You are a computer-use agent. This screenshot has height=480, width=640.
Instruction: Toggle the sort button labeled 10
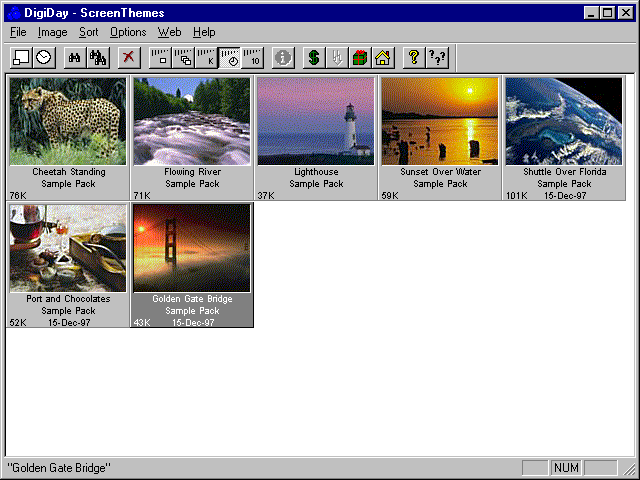[252, 58]
